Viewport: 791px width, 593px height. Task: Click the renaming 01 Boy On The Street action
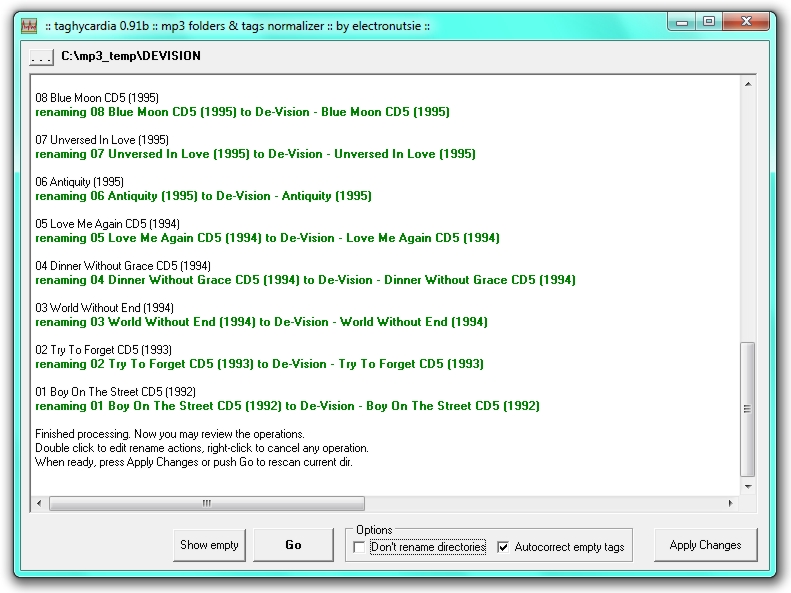click(x=288, y=406)
